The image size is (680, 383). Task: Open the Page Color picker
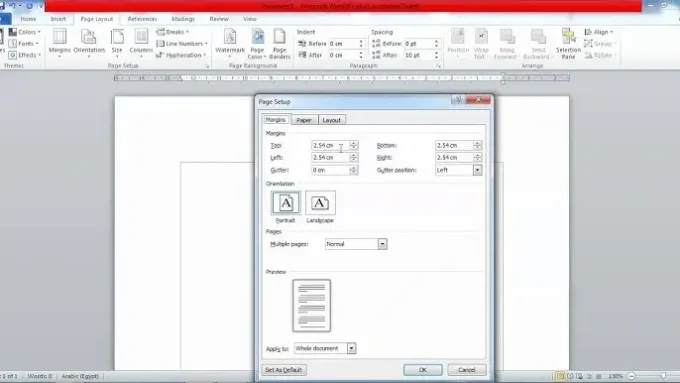[257, 43]
